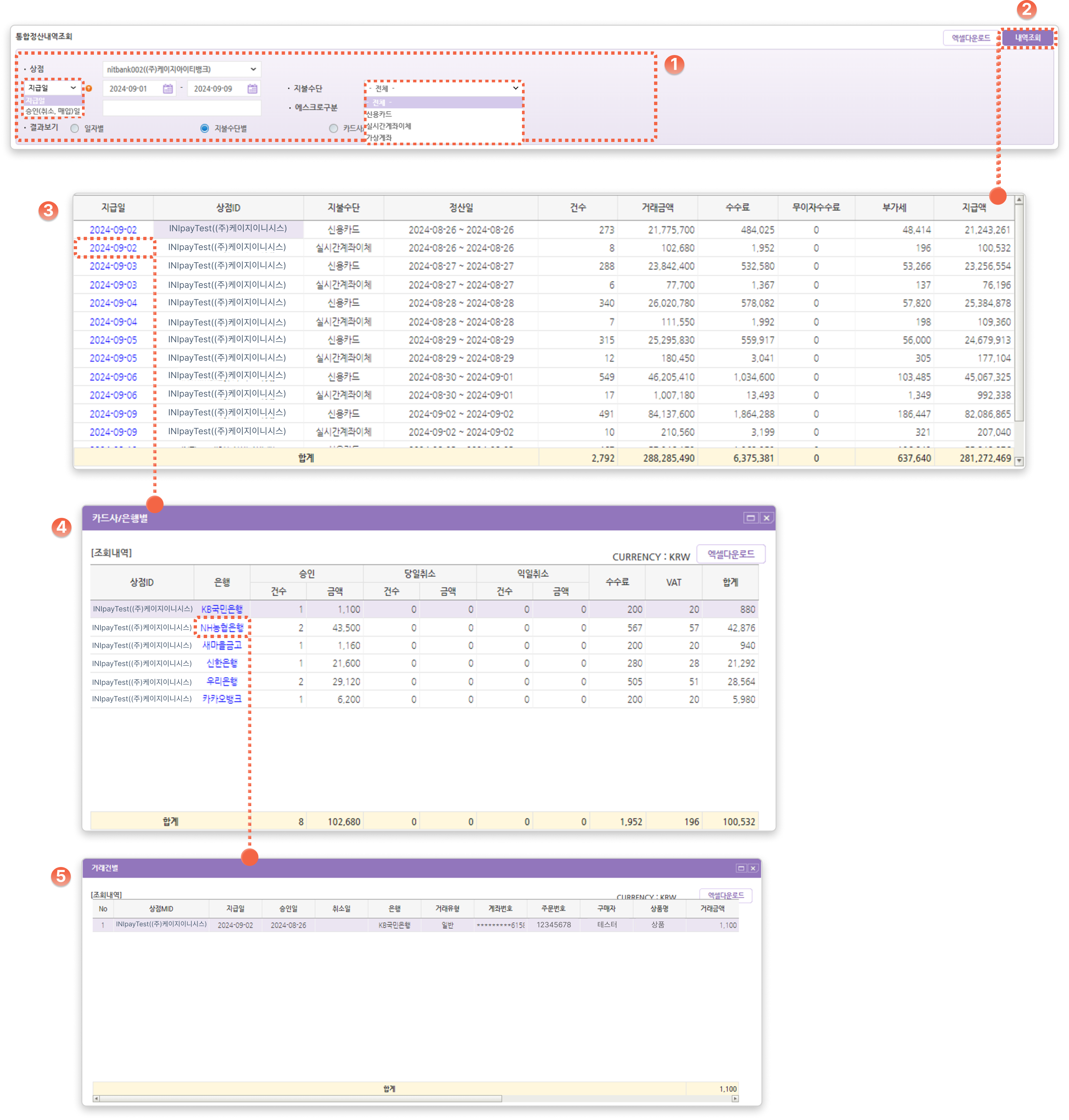Screen dimensions: 1069x1120
Task: Choose 지급일 option in date-type list
Action: pos(53,101)
